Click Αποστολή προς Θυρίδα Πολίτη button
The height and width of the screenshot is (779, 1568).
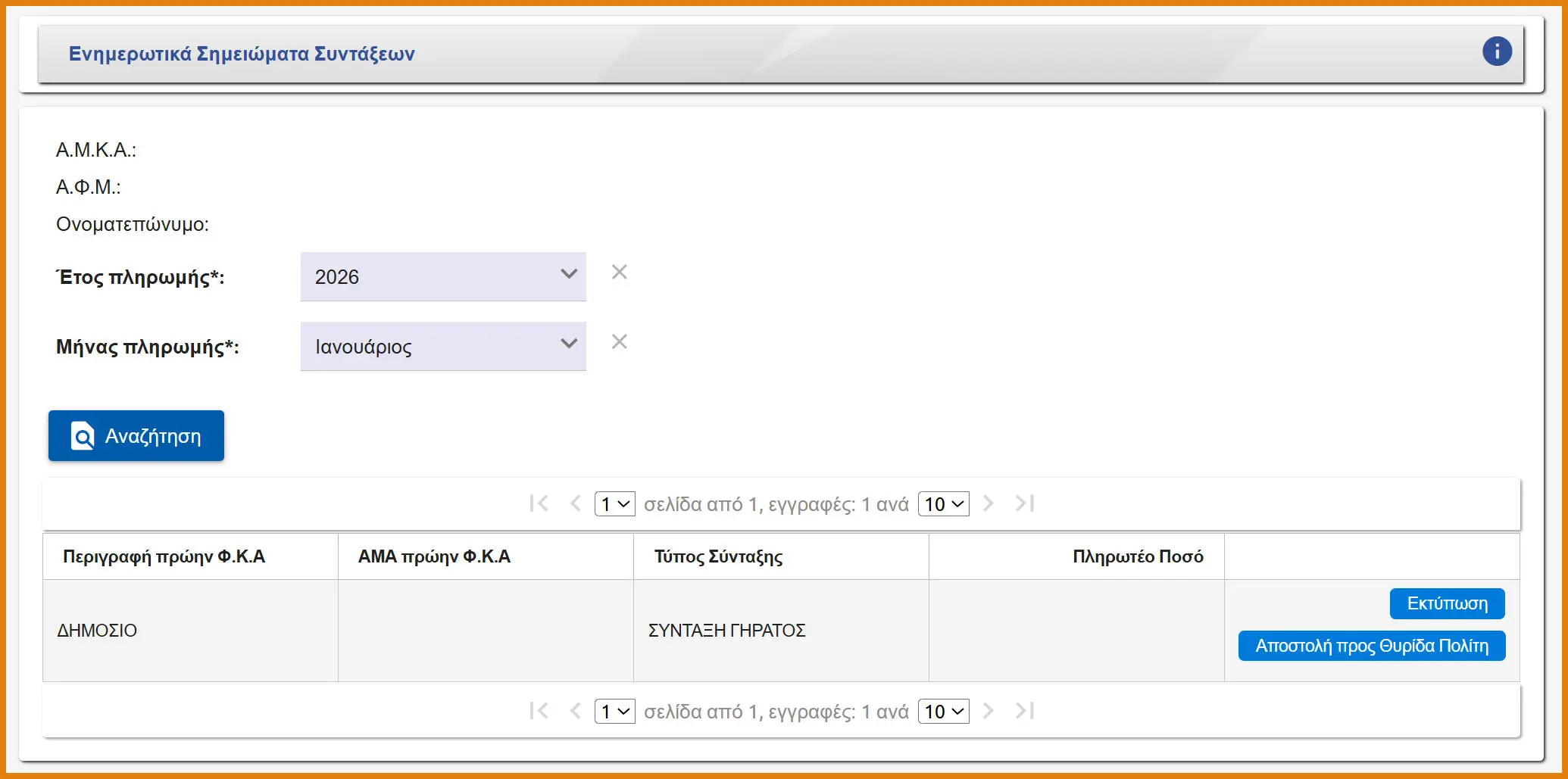click(x=1372, y=646)
